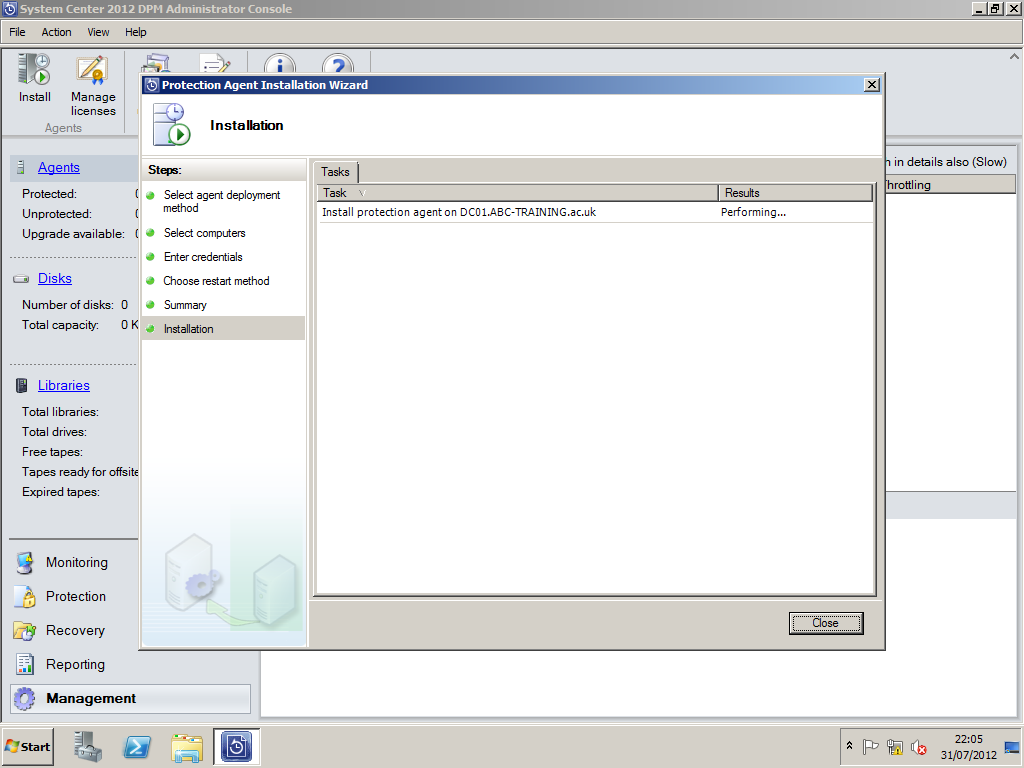Open the Help menu
This screenshot has width=1024, height=768.
coord(136,32)
